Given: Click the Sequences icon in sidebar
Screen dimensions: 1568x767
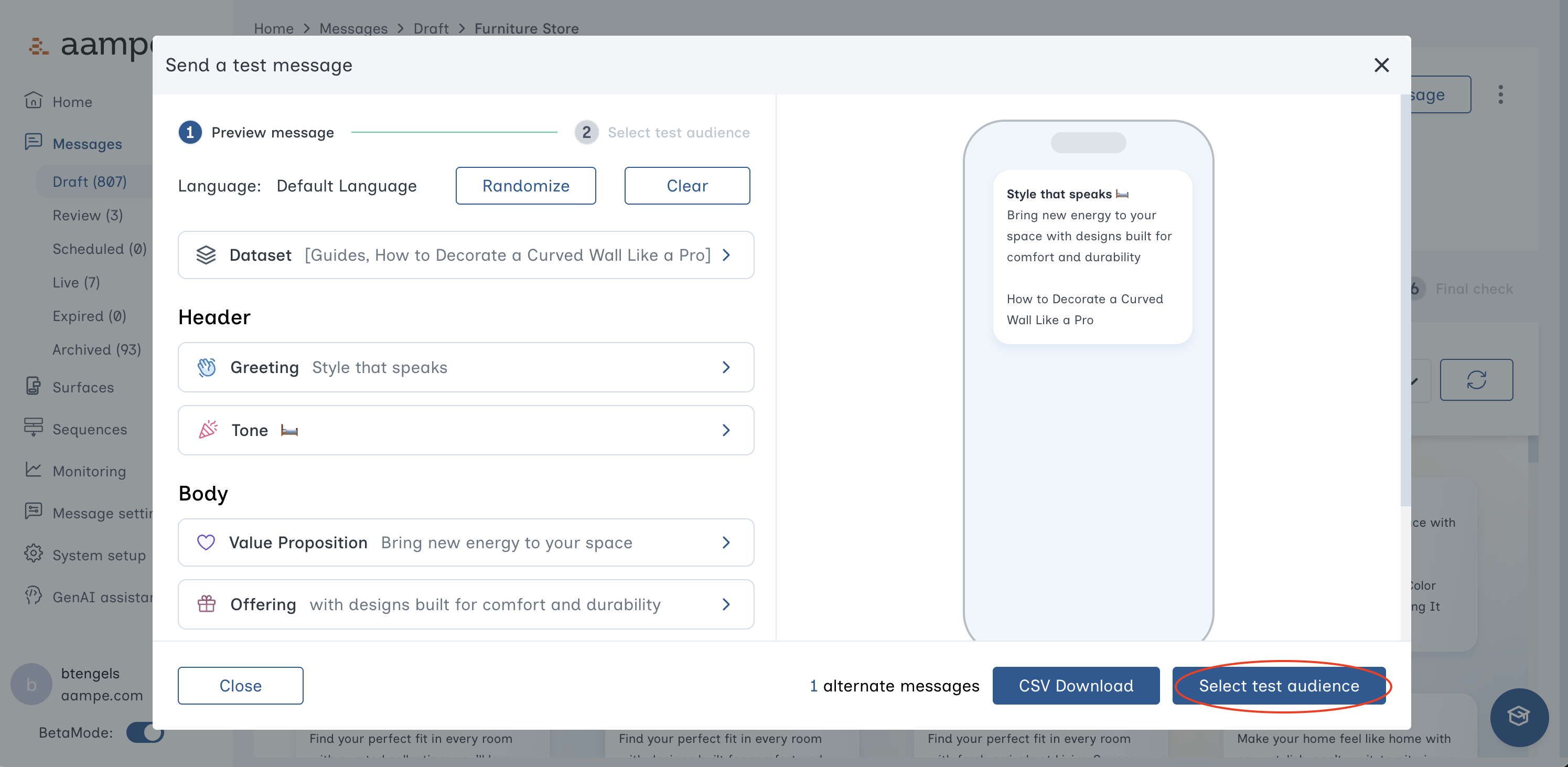Looking at the screenshot, I should click(33, 428).
